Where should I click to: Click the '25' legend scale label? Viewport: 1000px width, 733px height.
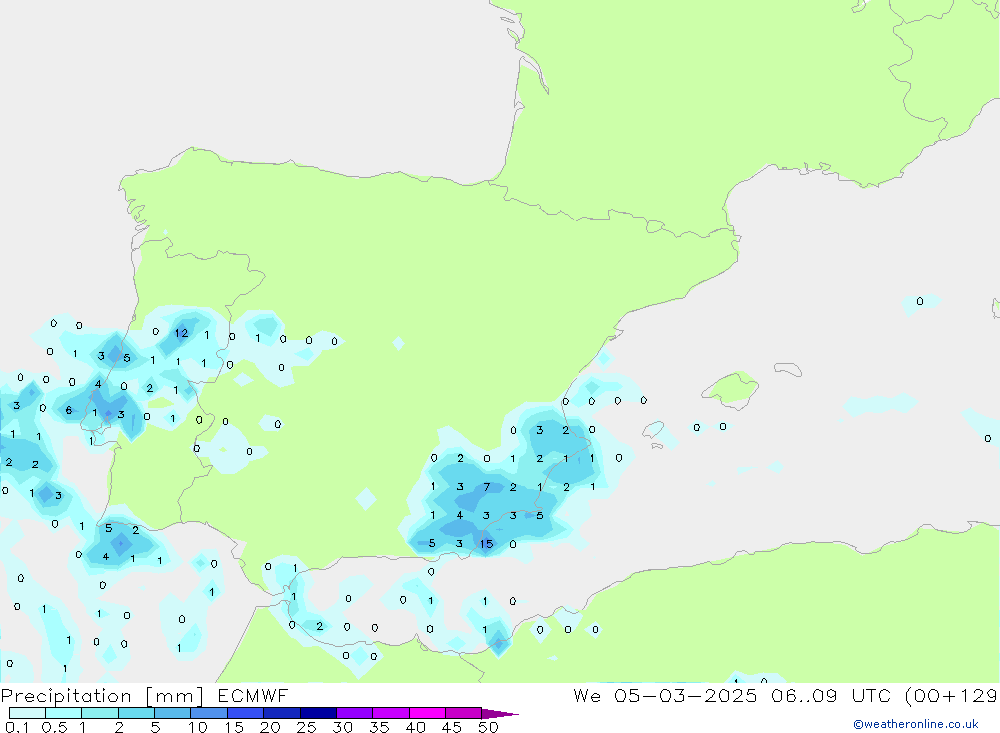point(306,727)
